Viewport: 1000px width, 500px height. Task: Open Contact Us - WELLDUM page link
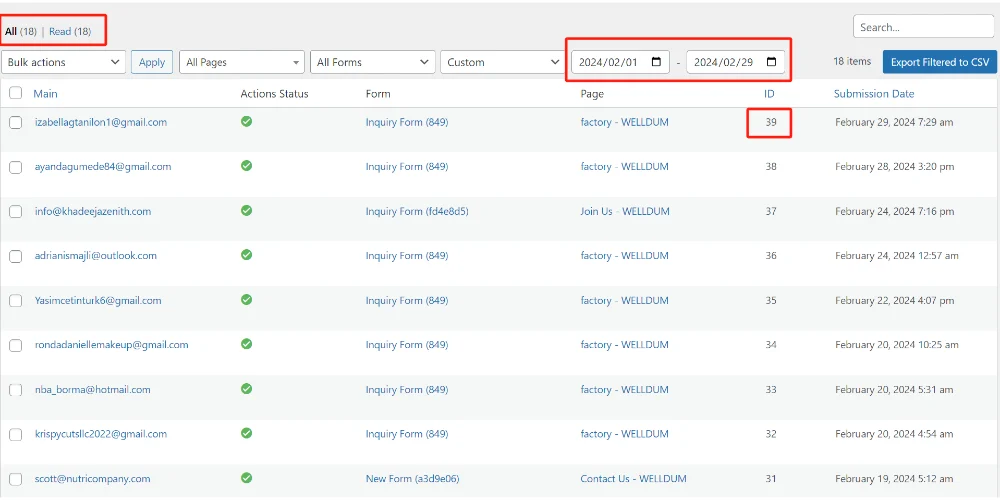[635, 478]
